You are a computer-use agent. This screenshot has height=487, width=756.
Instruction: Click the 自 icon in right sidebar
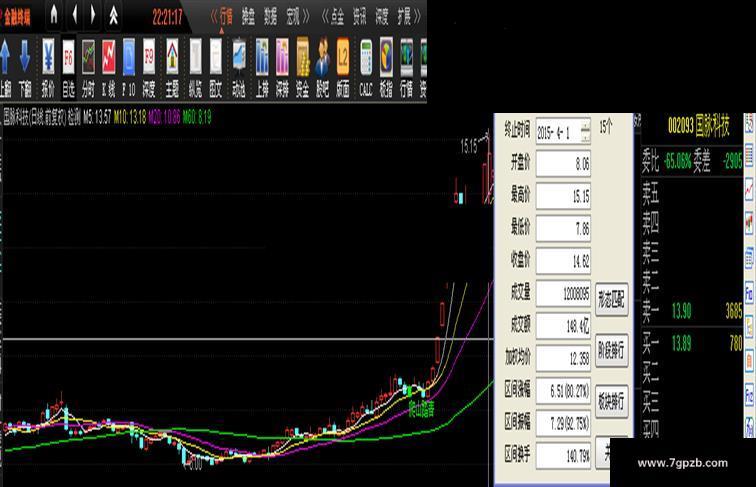750,361
